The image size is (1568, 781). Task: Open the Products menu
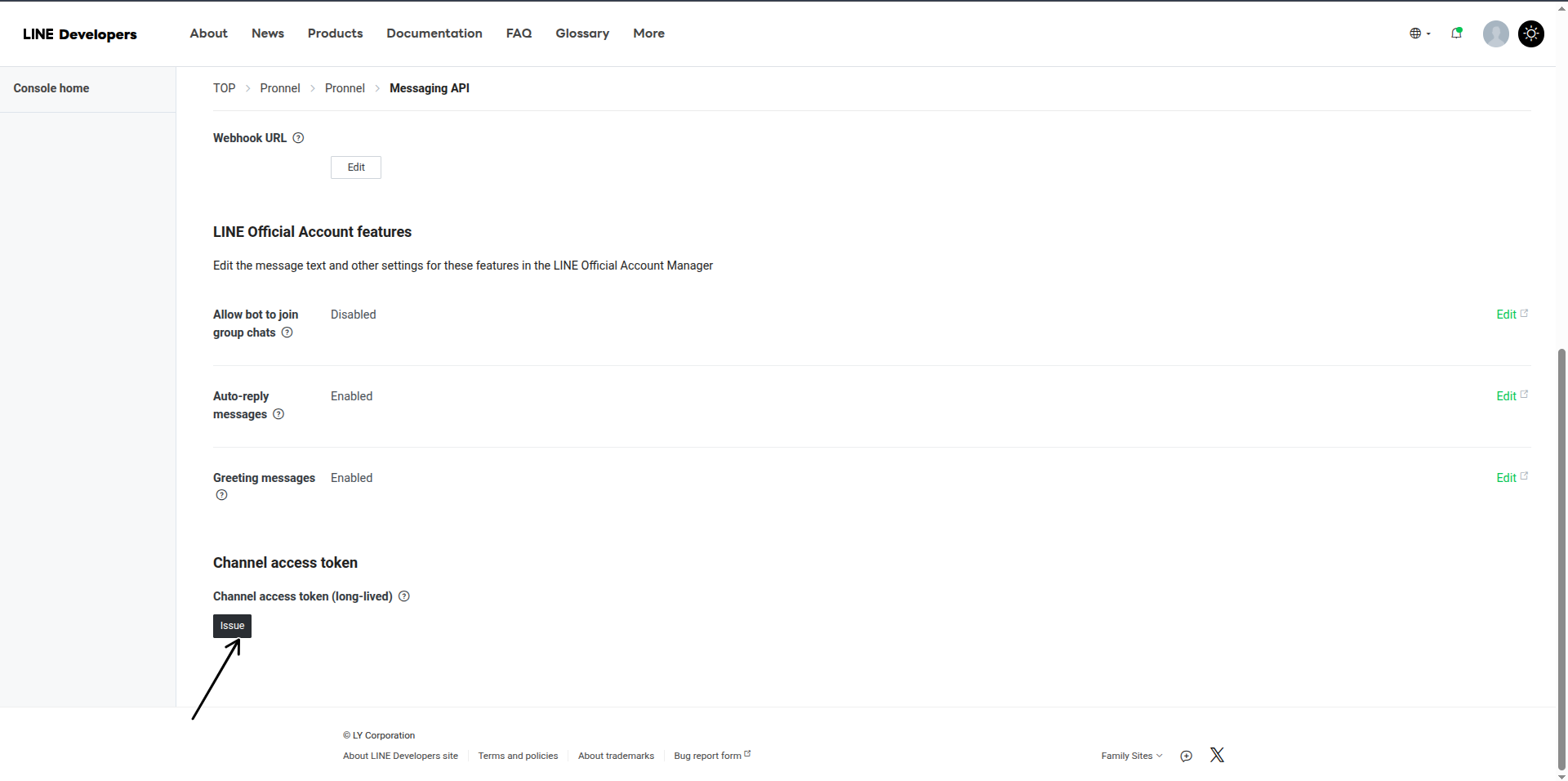pos(335,33)
